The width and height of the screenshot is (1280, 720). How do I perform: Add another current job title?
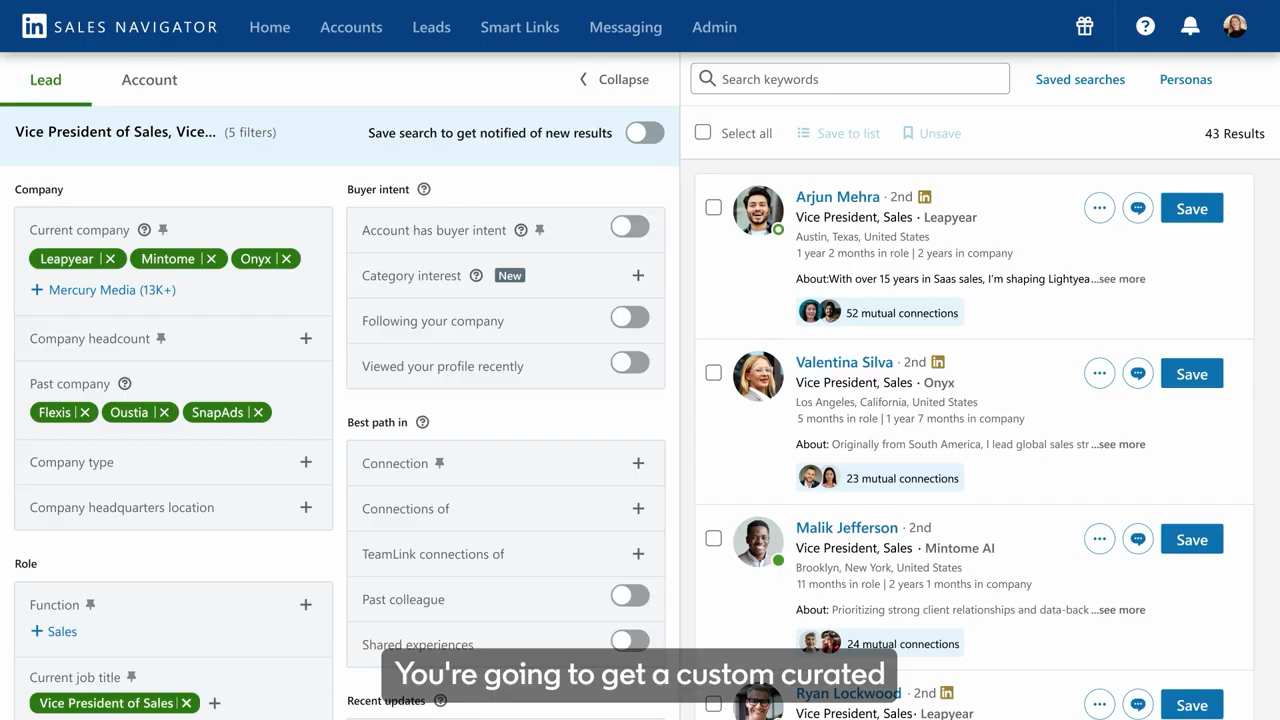click(214, 703)
